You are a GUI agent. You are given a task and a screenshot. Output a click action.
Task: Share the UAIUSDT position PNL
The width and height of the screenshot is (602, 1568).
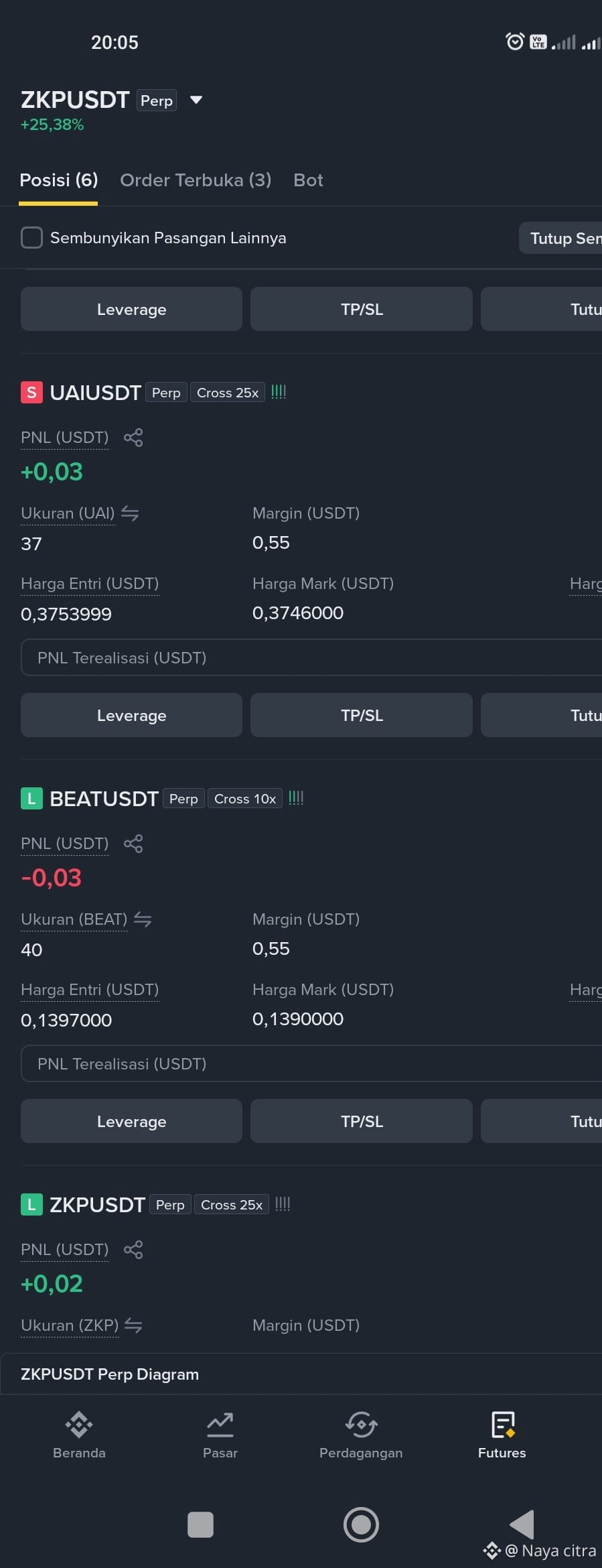pyautogui.click(x=133, y=438)
